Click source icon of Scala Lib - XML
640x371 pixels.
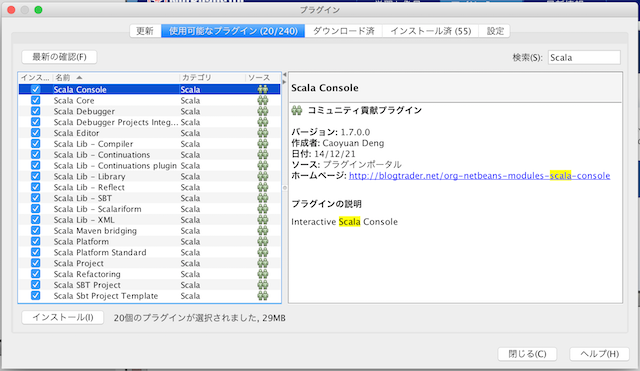click(263, 220)
